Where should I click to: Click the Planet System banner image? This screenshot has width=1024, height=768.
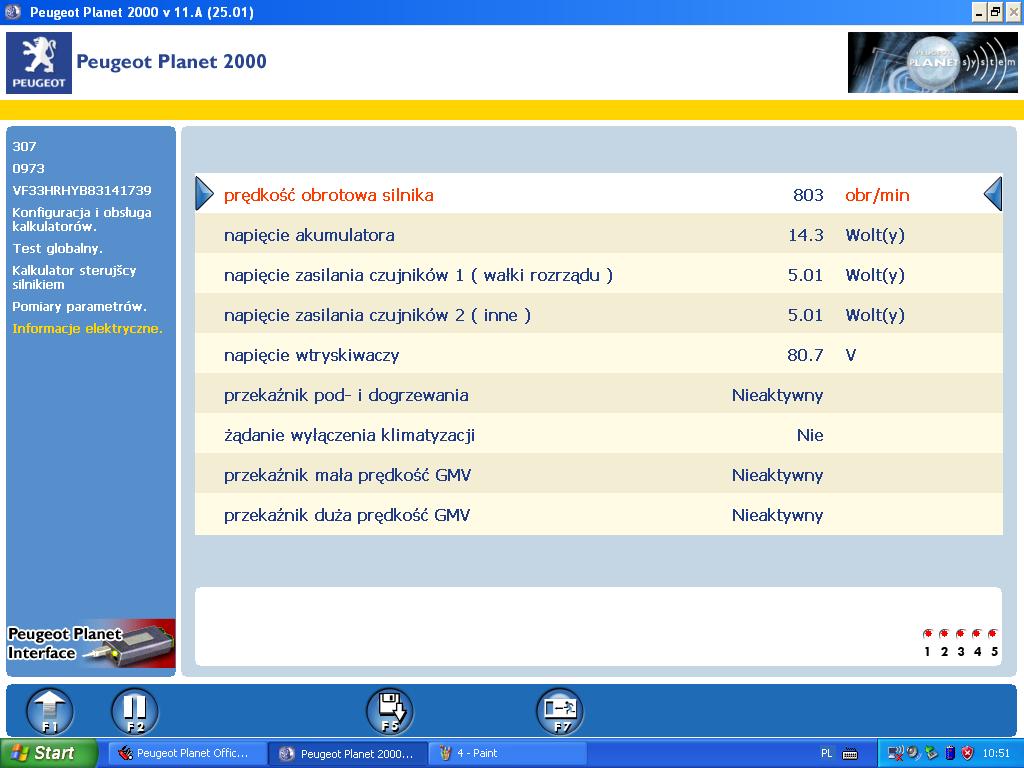pyautogui.click(x=932, y=63)
